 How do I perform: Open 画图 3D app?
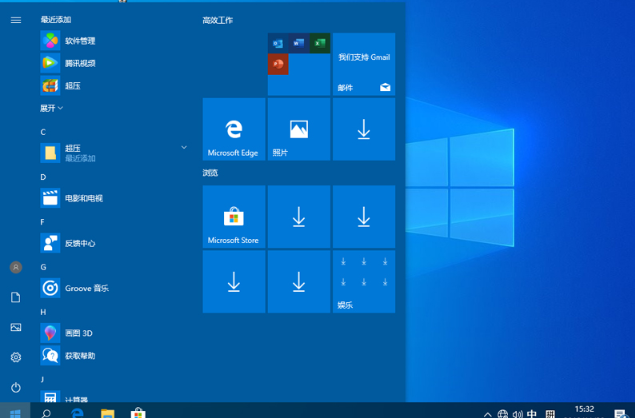click(x=113, y=333)
